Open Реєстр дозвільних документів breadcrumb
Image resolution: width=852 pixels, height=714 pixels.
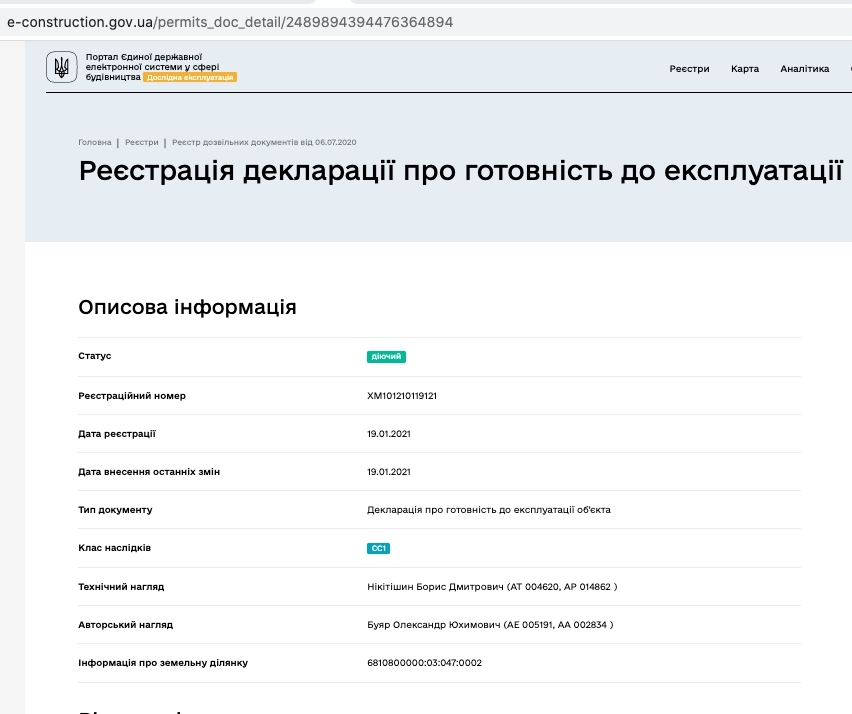coord(264,142)
